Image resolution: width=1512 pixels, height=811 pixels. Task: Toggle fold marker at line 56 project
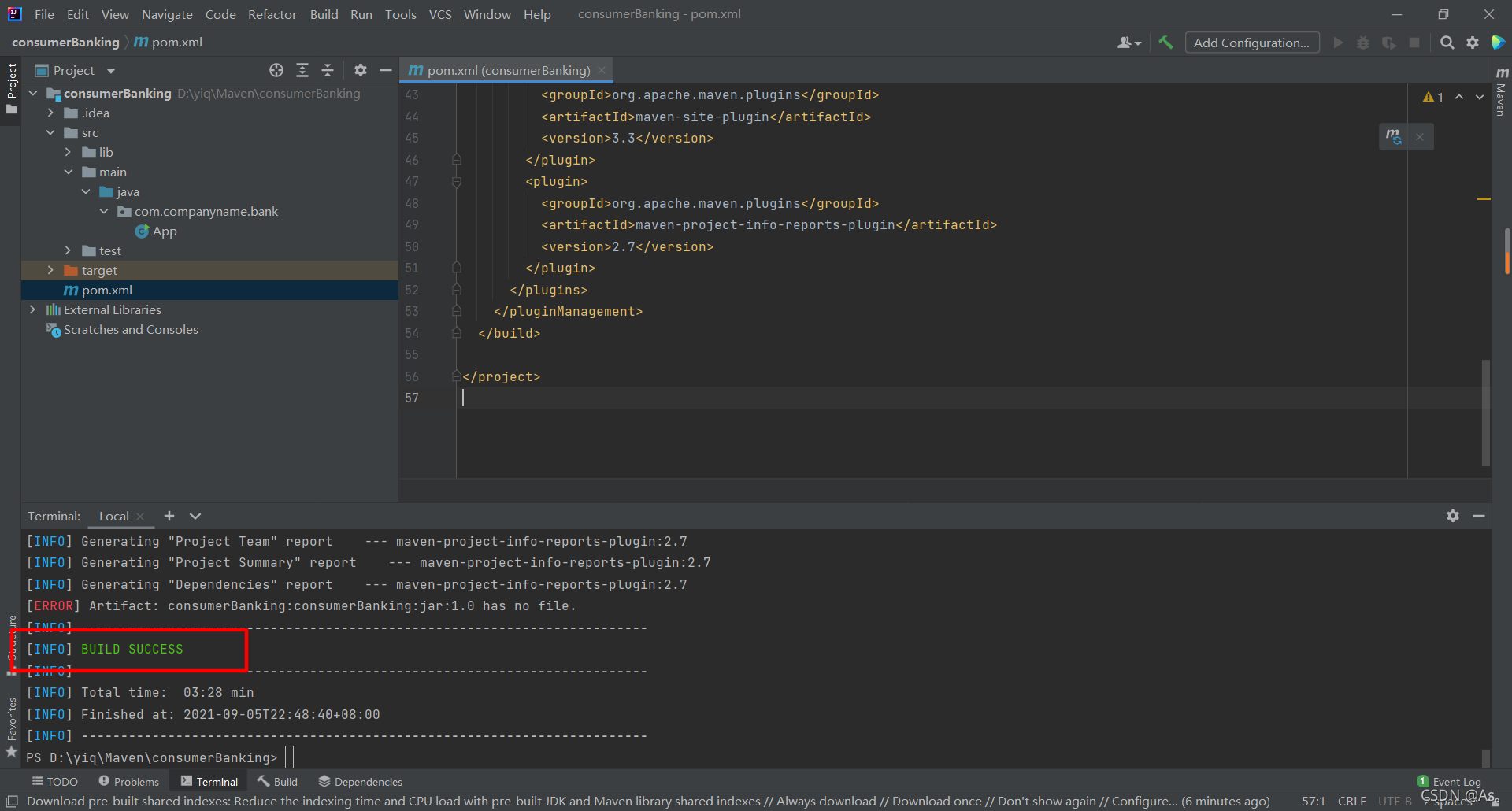[456, 376]
